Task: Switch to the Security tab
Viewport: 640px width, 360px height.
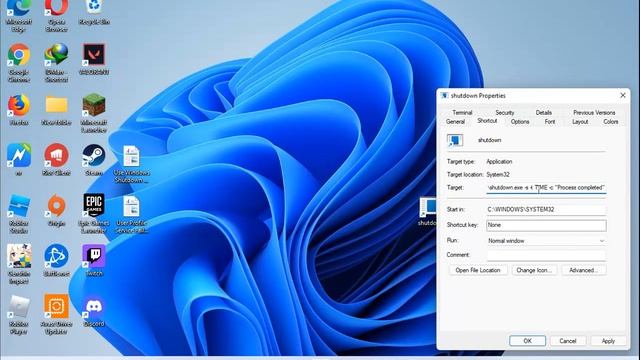Action: tap(504, 113)
